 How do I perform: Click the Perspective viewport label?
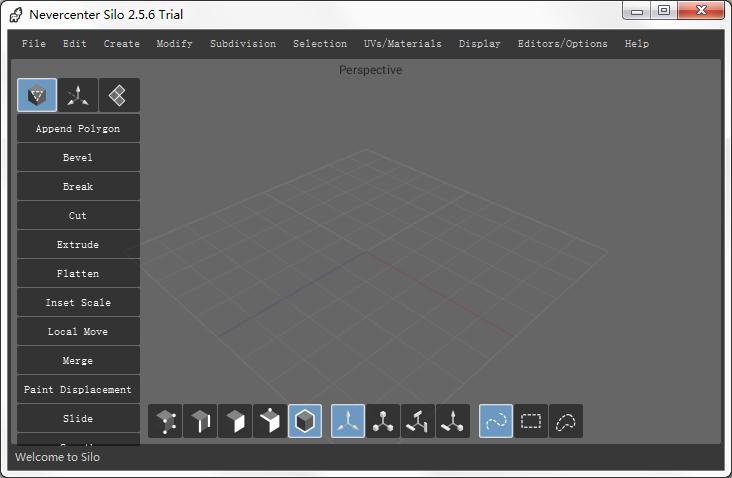click(x=370, y=70)
